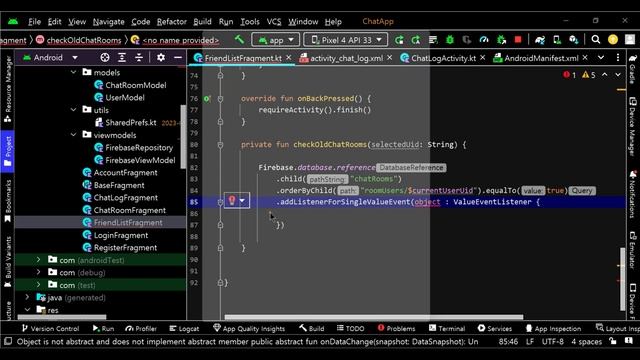Open the Refactor menu
This screenshot has width=640, height=360.
[x=171, y=22]
